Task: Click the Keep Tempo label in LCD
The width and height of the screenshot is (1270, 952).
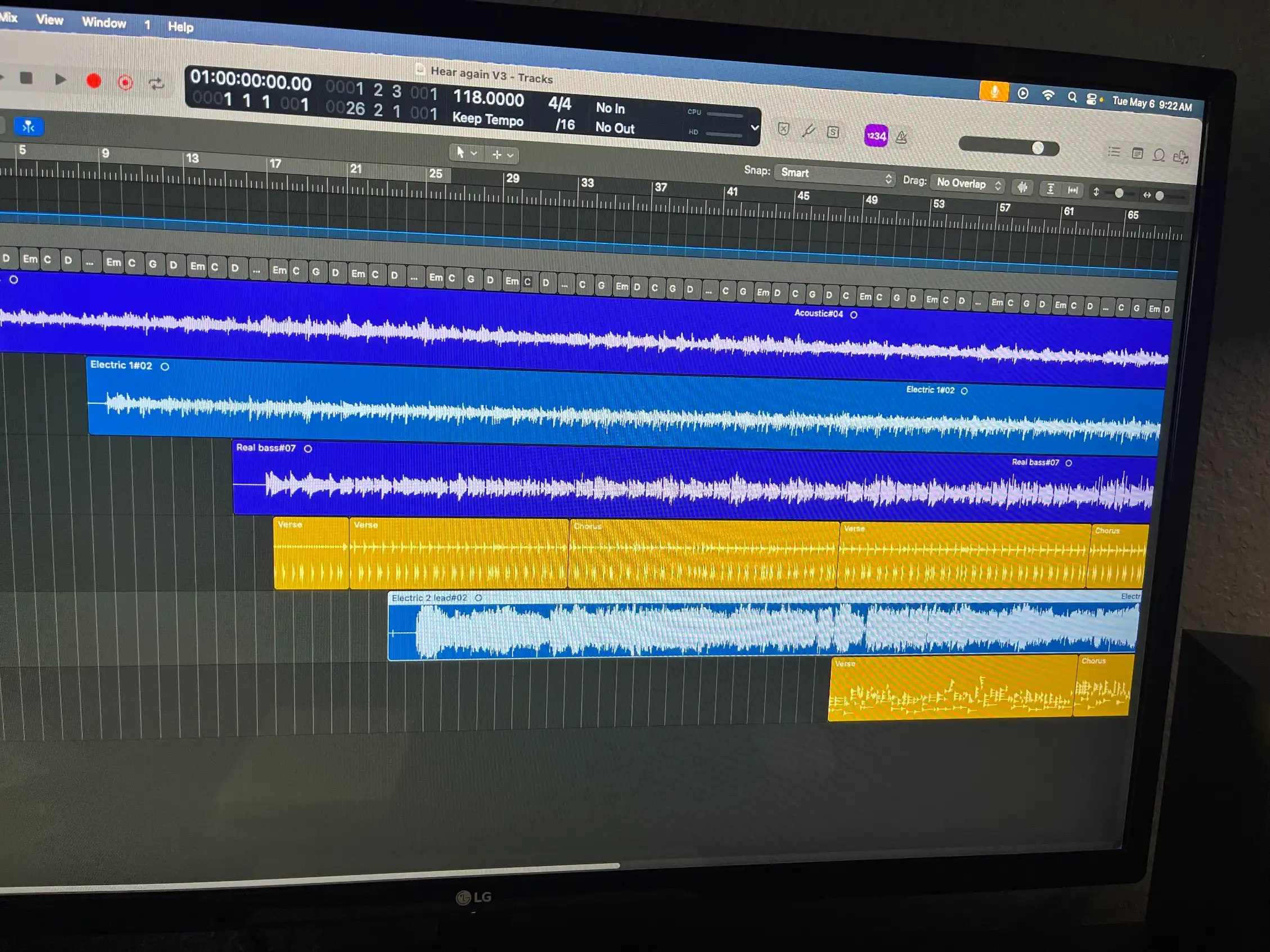Action: point(488,119)
